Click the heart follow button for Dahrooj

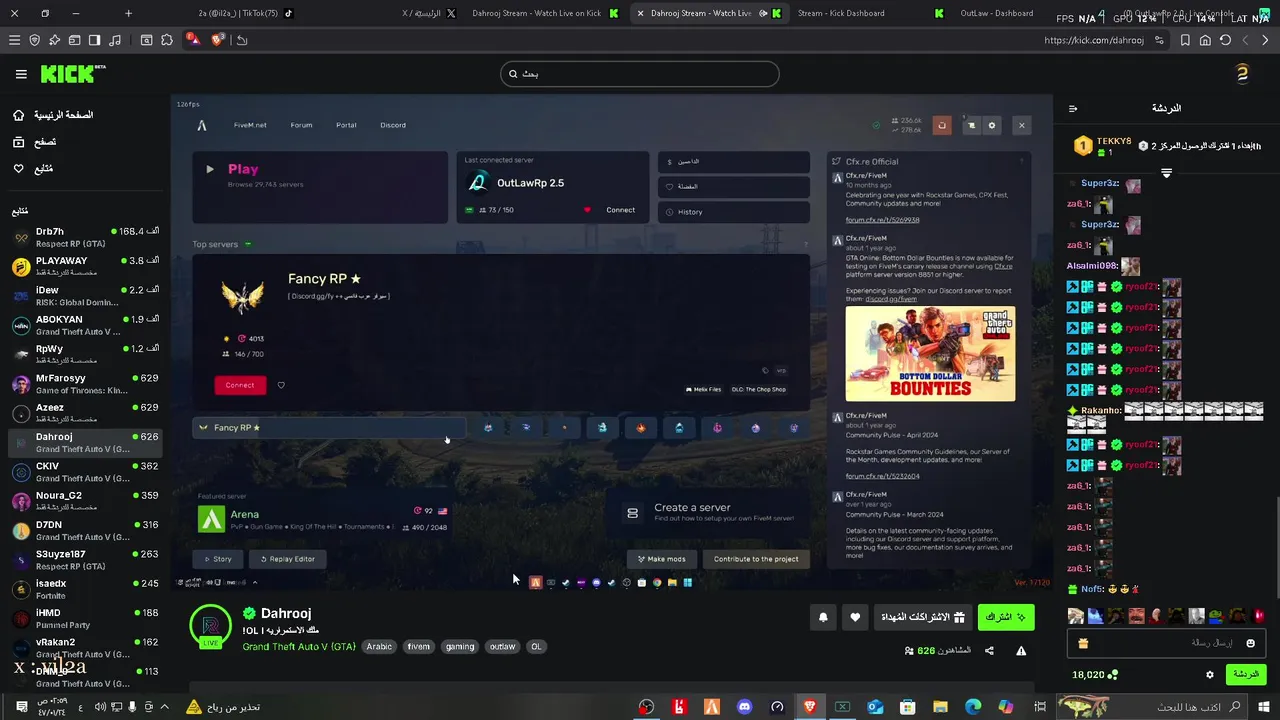855,618
